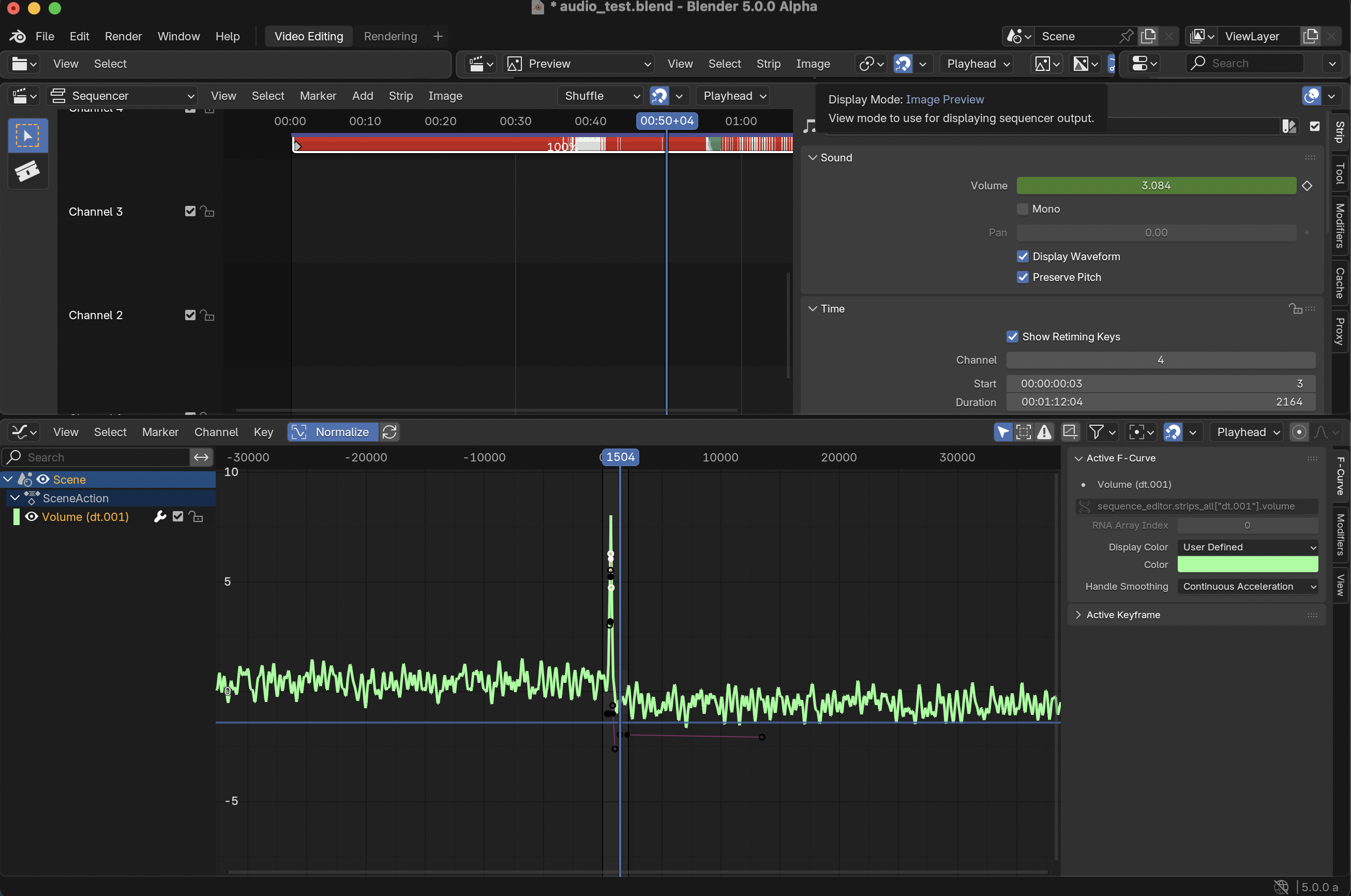Viewport: 1351px width, 896px height.
Task: Select the Blade tool in sequencer toolbar
Action: (x=27, y=171)
